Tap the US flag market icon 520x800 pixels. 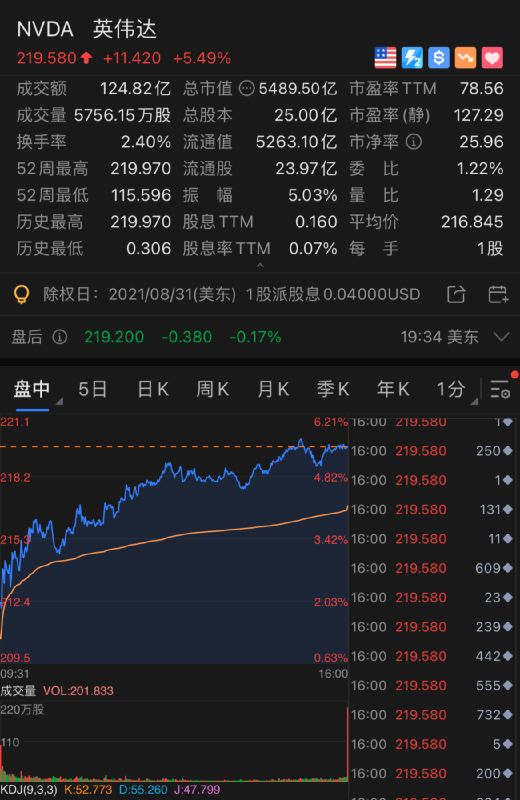385,58
